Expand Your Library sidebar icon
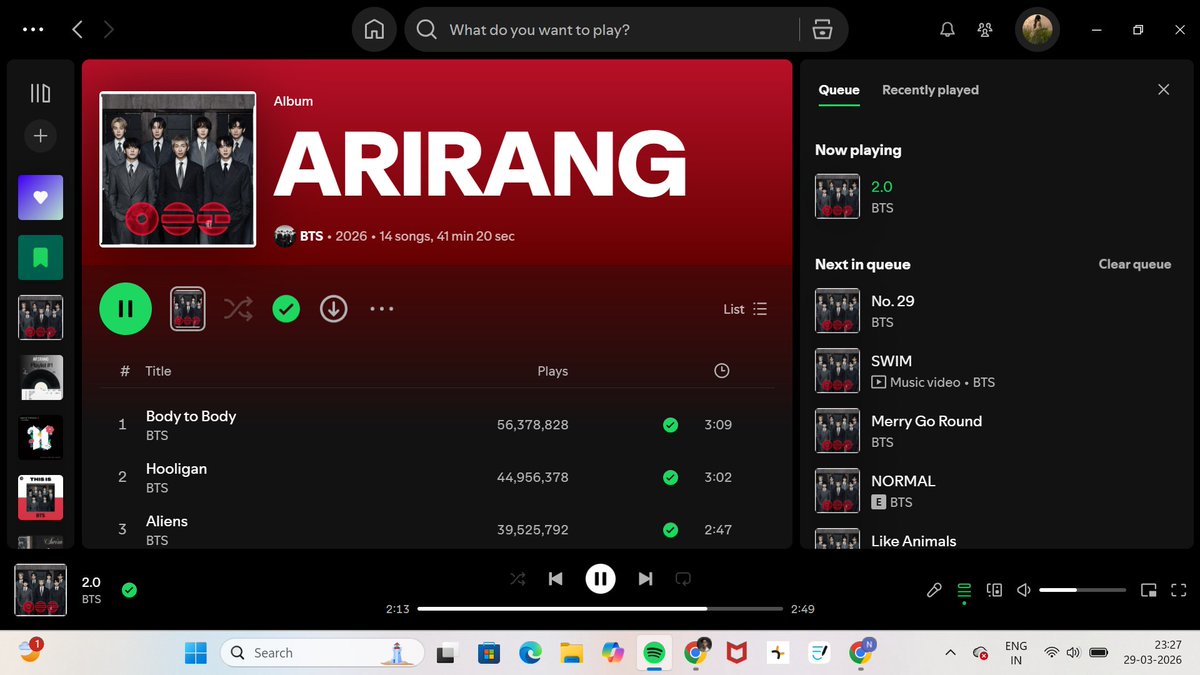1200x675 pixels. 40,93
